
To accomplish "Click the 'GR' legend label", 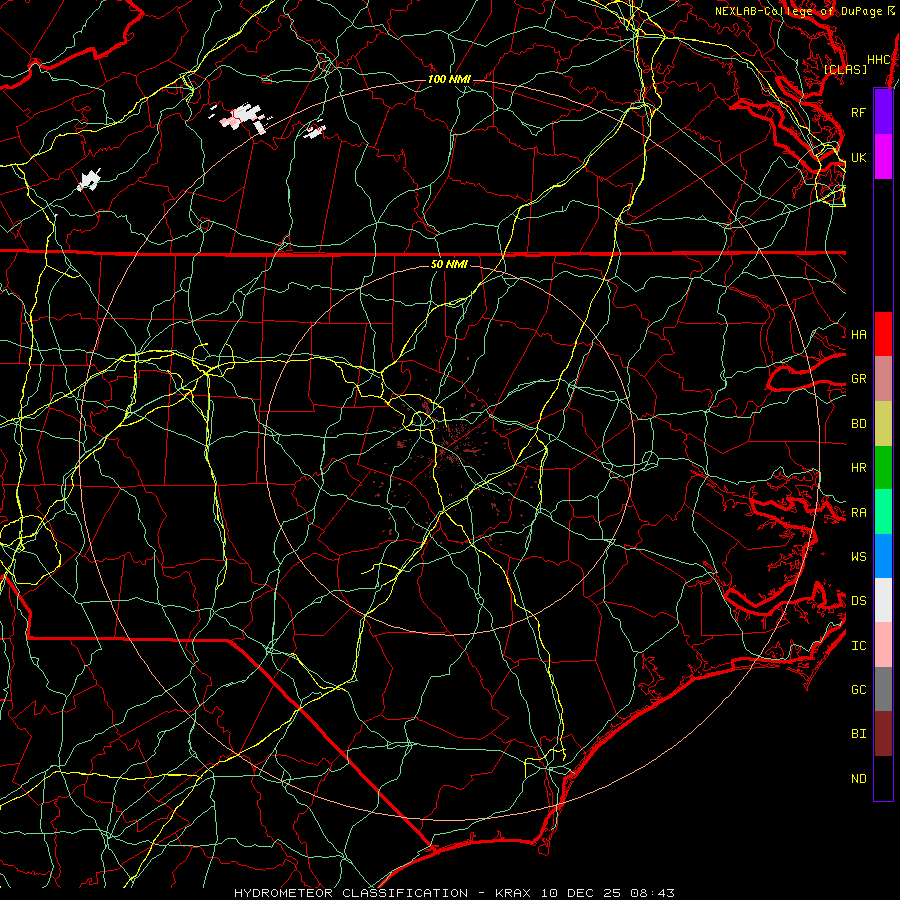I will click(x=858, y=379).
